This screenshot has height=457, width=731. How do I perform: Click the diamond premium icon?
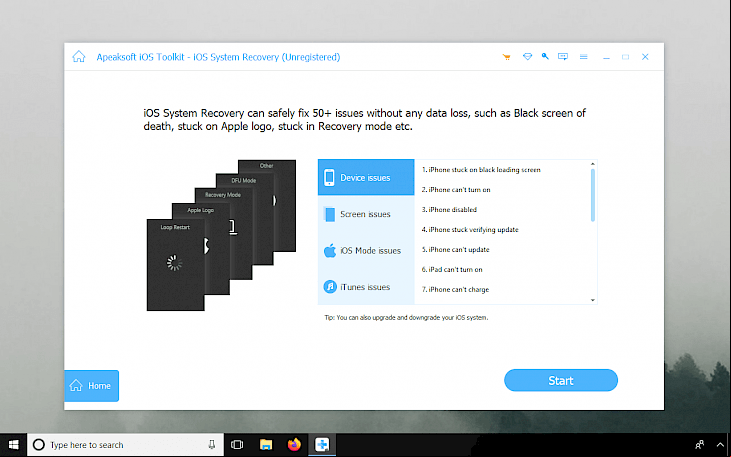coord(527,56)
